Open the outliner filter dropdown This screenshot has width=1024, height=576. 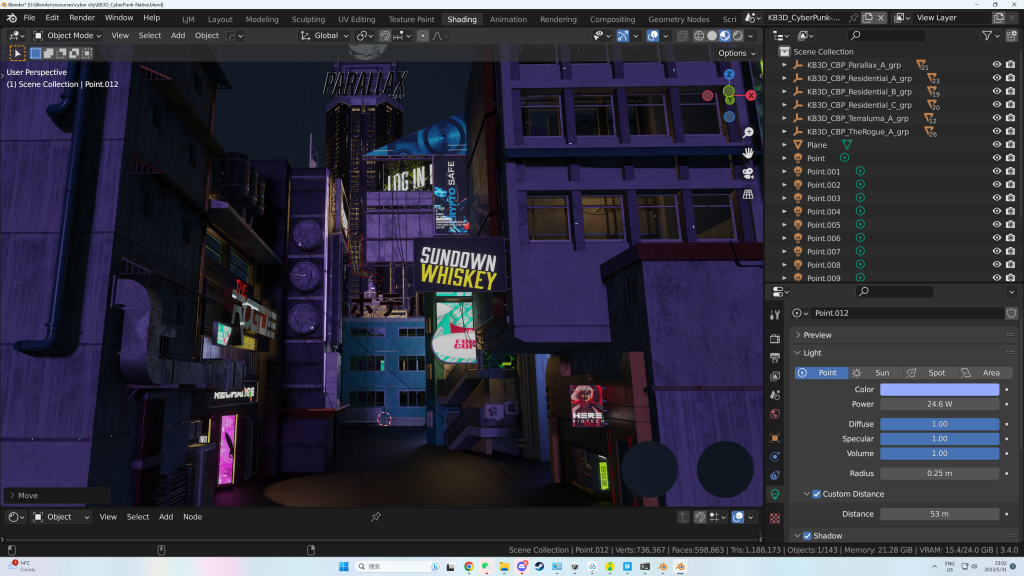click(989, 36)
